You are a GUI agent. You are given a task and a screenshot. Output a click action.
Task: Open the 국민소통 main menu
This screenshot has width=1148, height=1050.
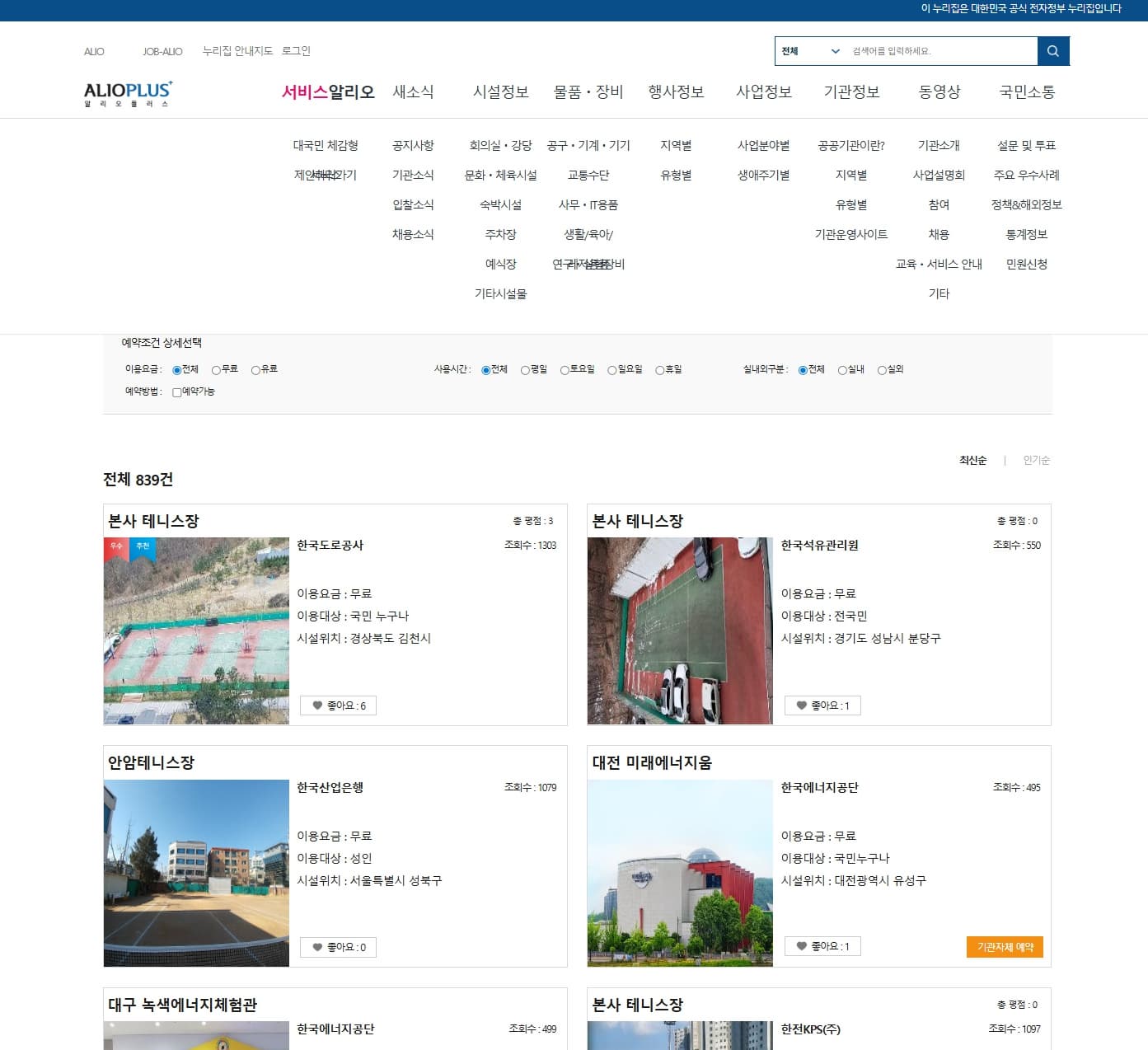1027,91
